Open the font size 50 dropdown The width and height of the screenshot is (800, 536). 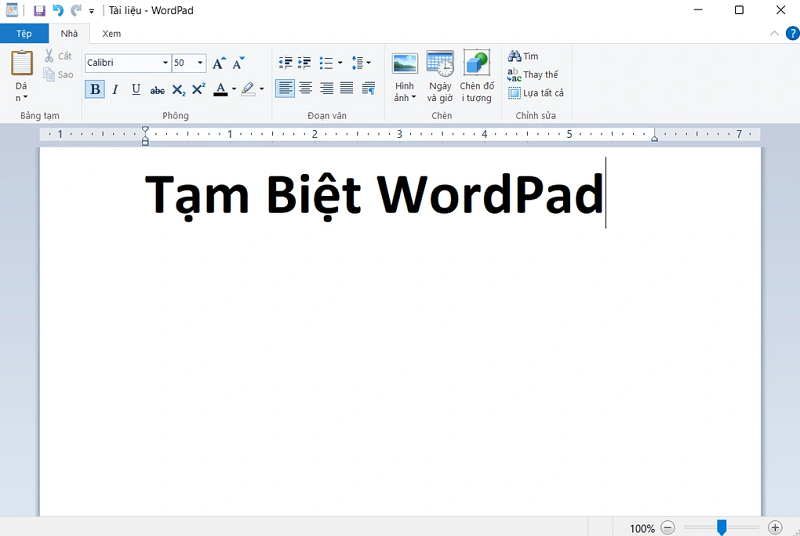click(x=200, y=63)
